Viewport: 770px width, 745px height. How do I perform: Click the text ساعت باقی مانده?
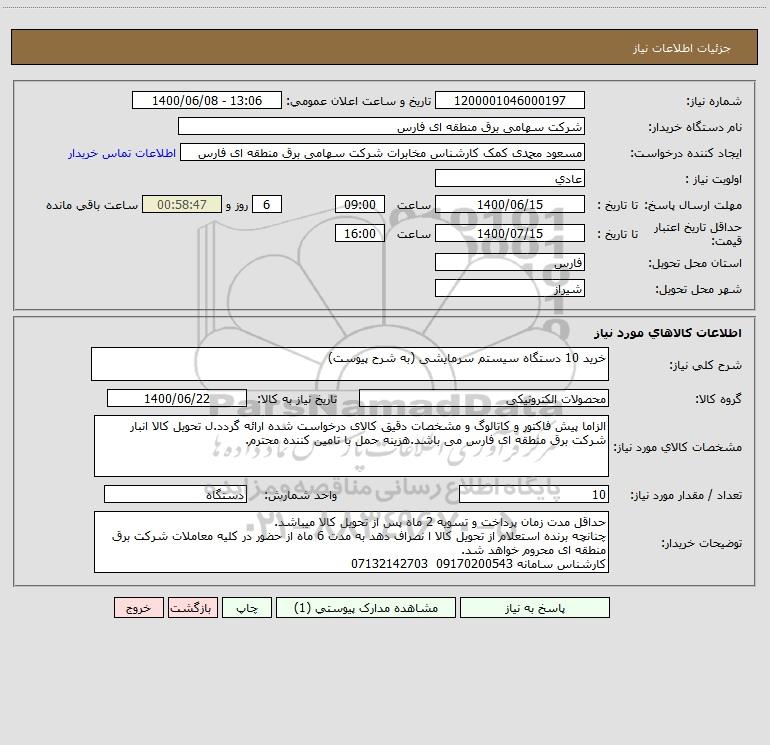[92, 205]
